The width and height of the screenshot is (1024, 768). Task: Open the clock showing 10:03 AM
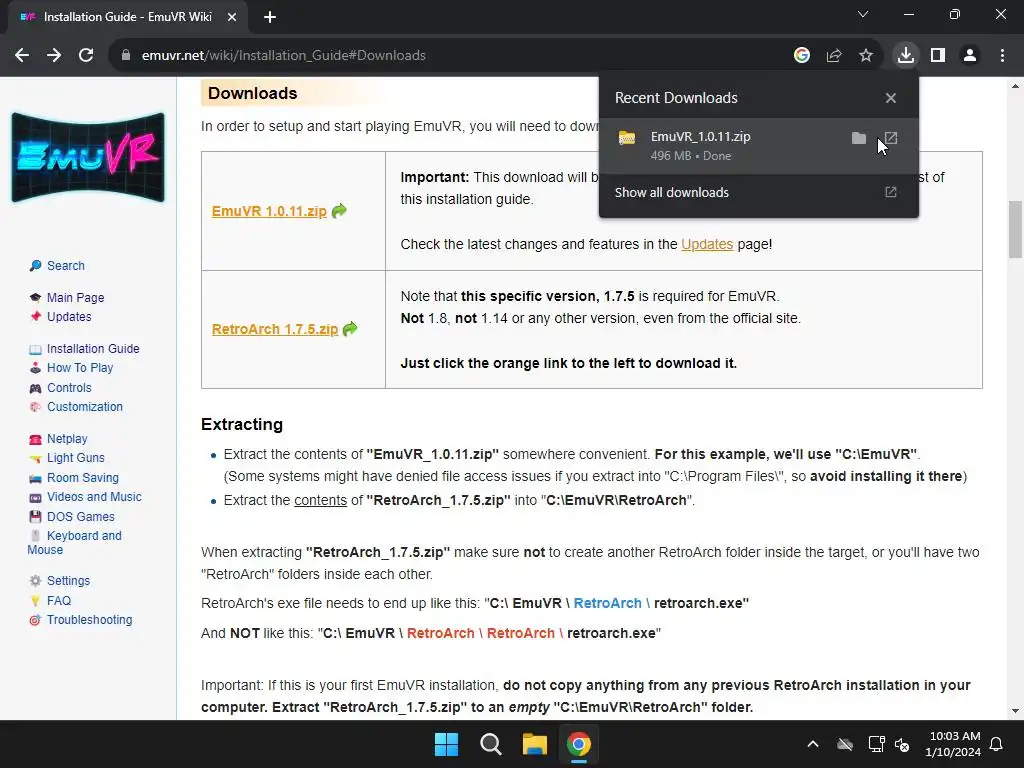click(953, 744)
